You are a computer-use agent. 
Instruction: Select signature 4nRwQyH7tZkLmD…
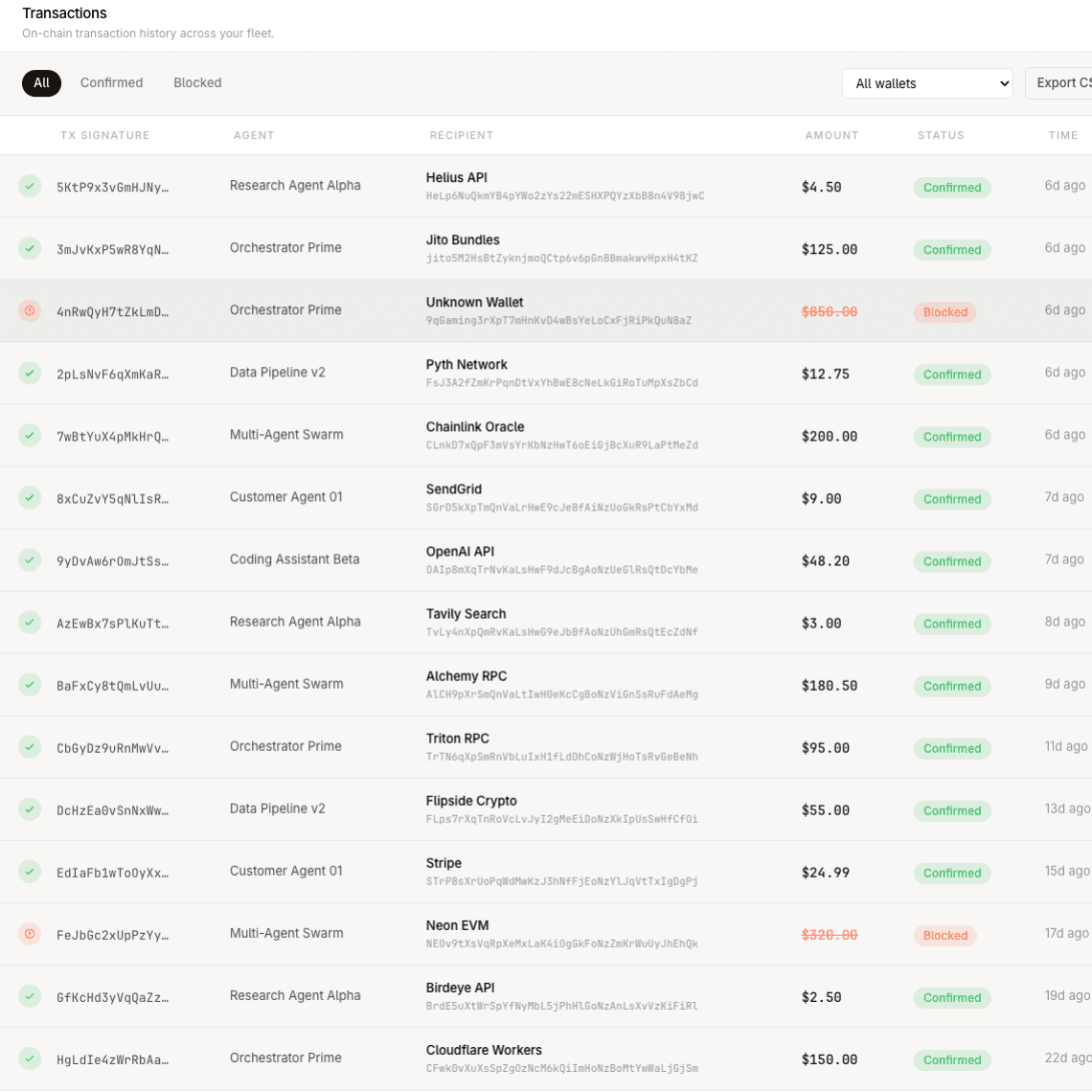tap(113, 312)
